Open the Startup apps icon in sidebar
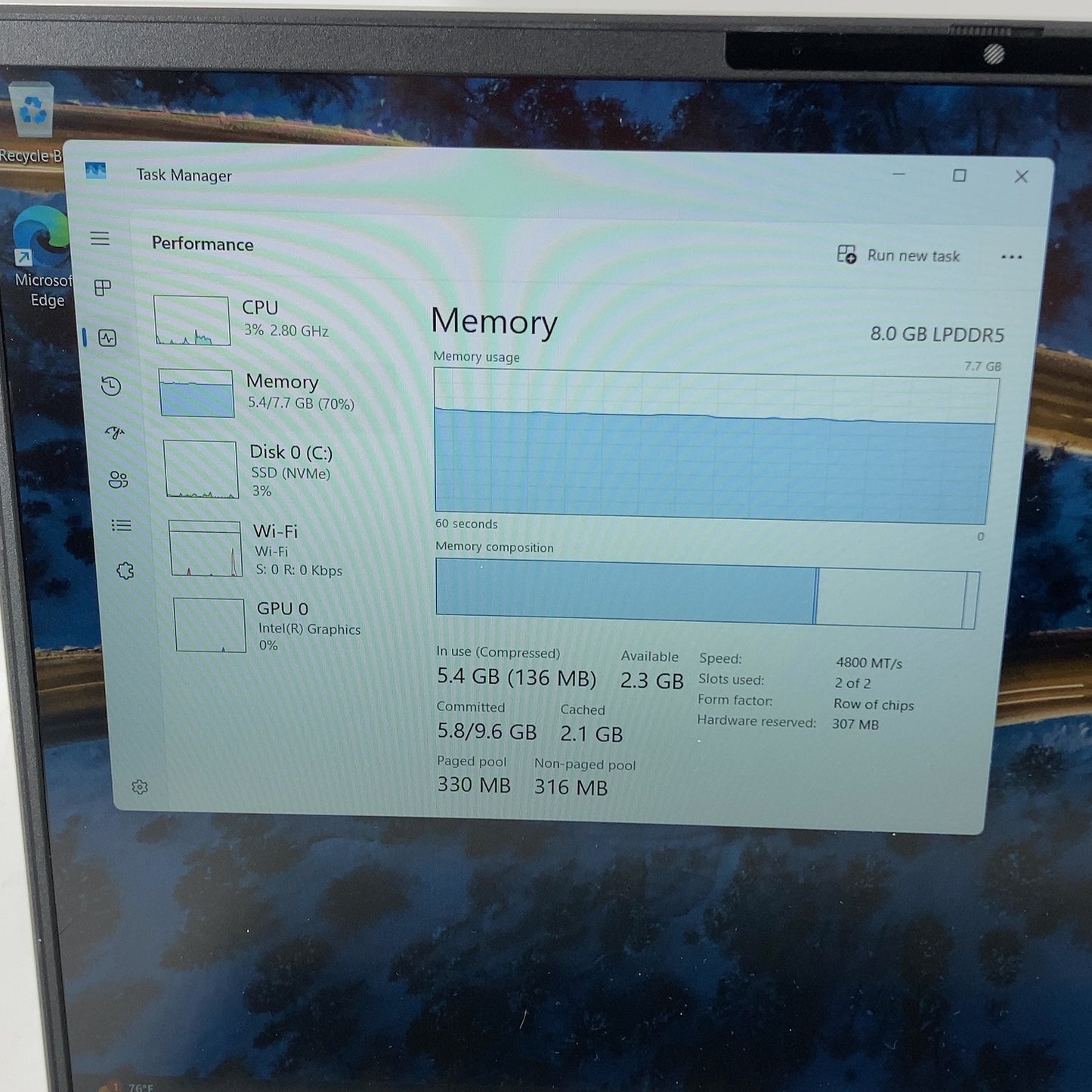Screen dimensions: 1092x1092 (115, 432)
